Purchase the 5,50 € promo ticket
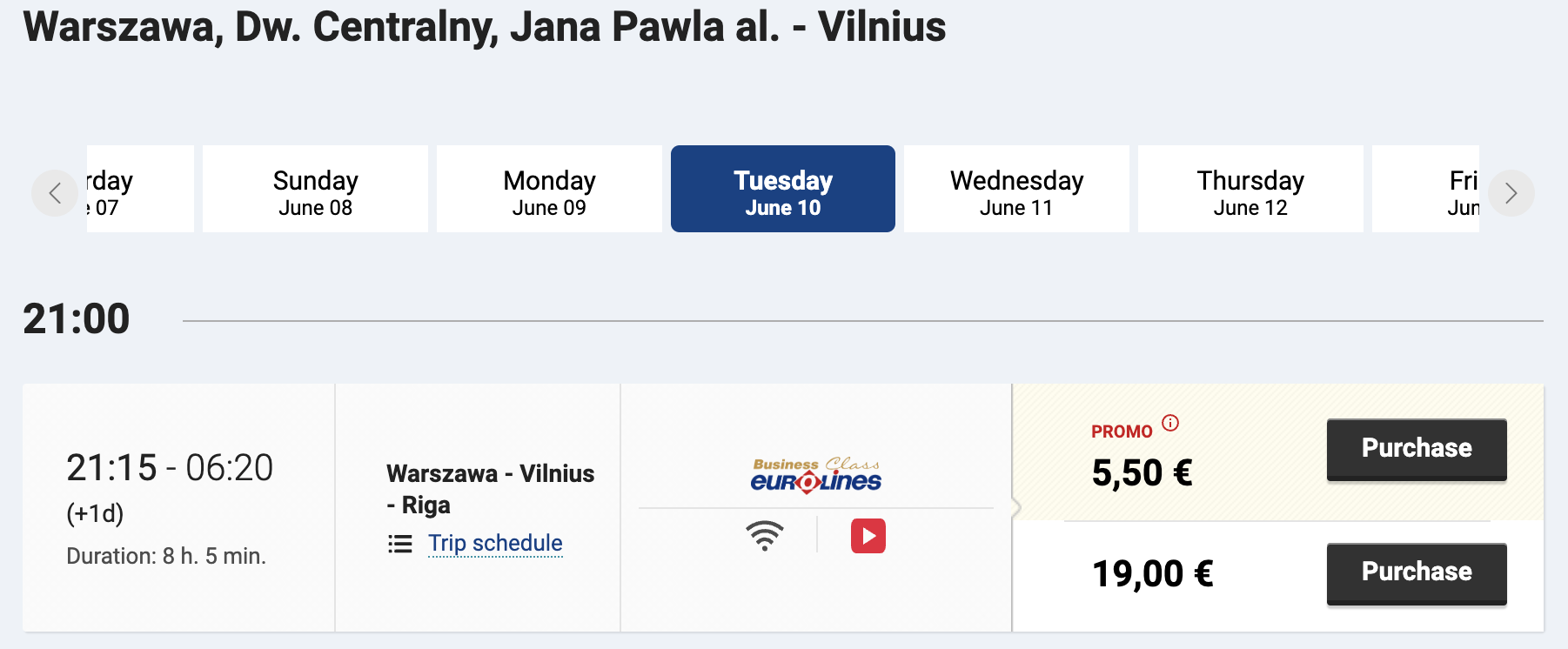 pos(1417,449)
